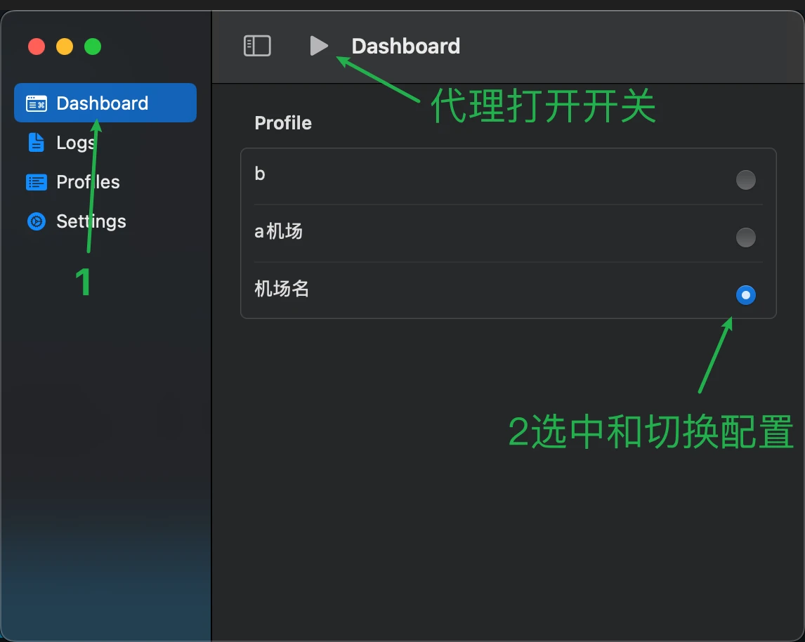Click the 机场名 profile row name
This screenshot has height=642, width=805.
coord(282,289)
